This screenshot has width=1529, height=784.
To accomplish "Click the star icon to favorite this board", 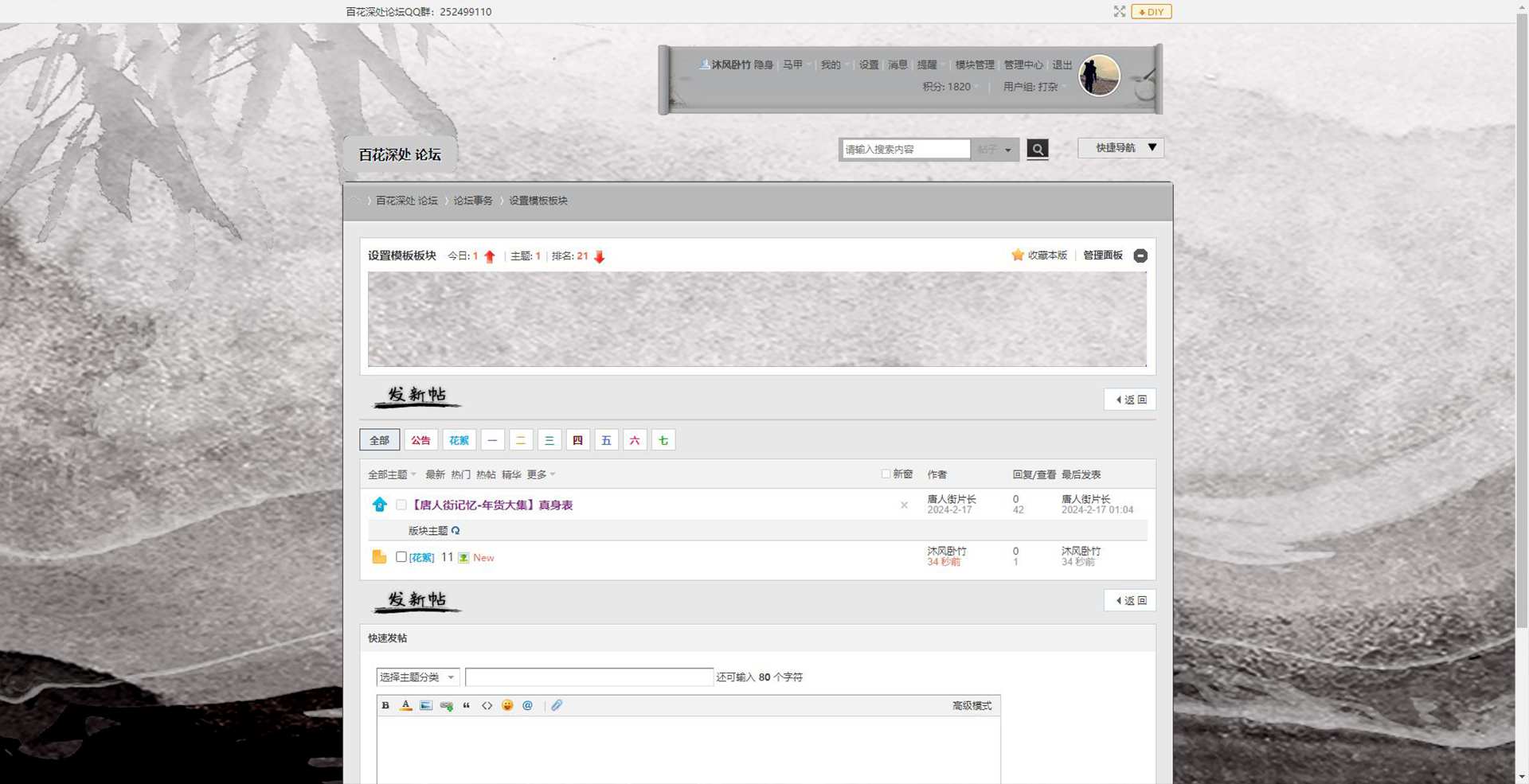I will pos(1017,255).
